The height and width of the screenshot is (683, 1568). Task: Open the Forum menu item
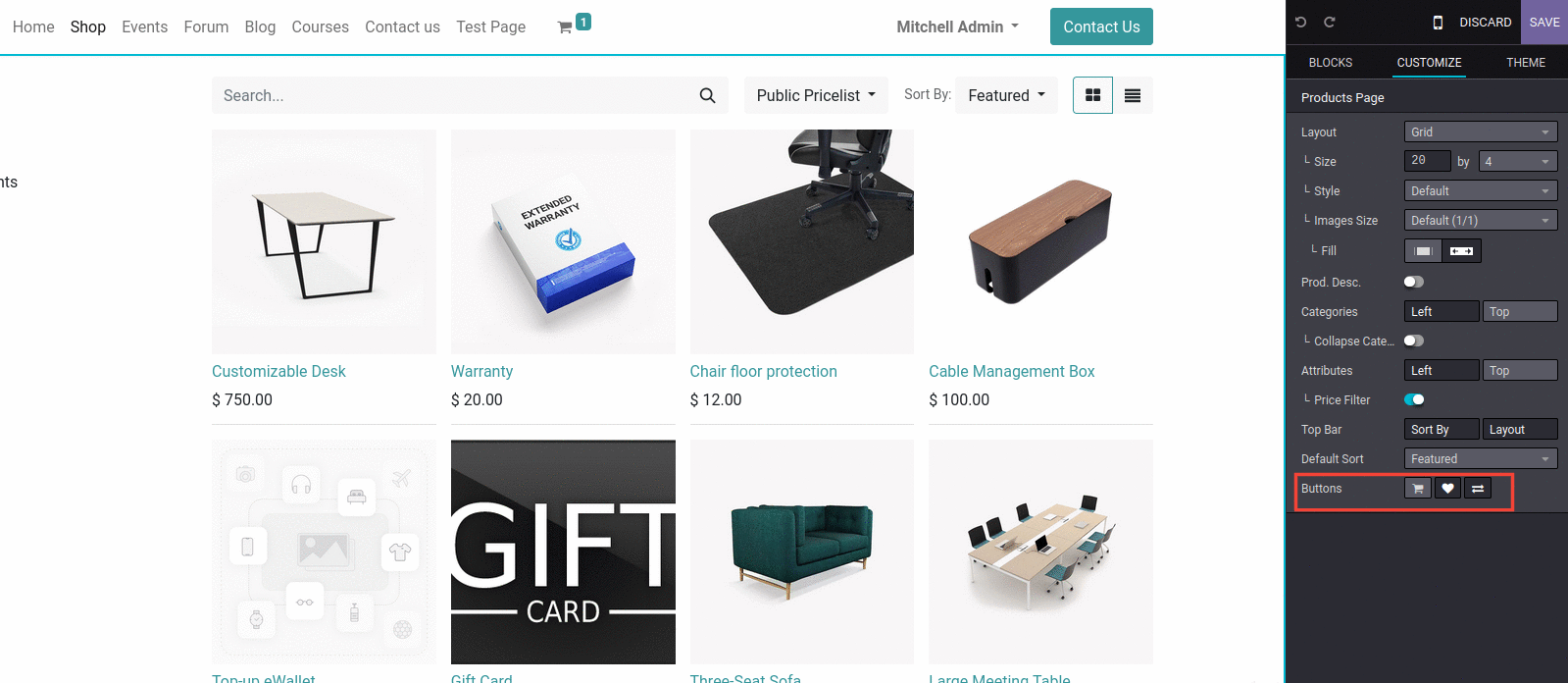point(206,26)
